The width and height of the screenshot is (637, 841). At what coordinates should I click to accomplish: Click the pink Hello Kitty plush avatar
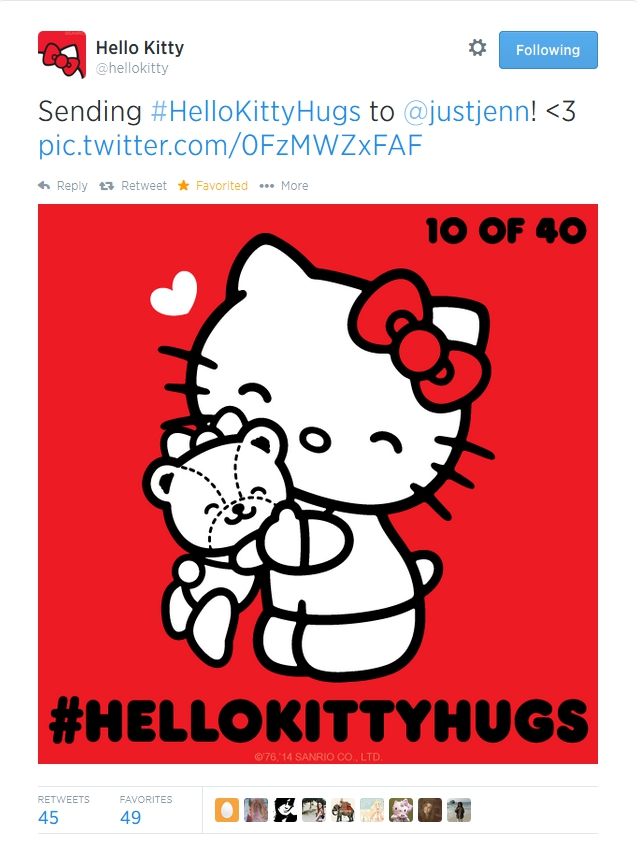click(x=401, y=810)
